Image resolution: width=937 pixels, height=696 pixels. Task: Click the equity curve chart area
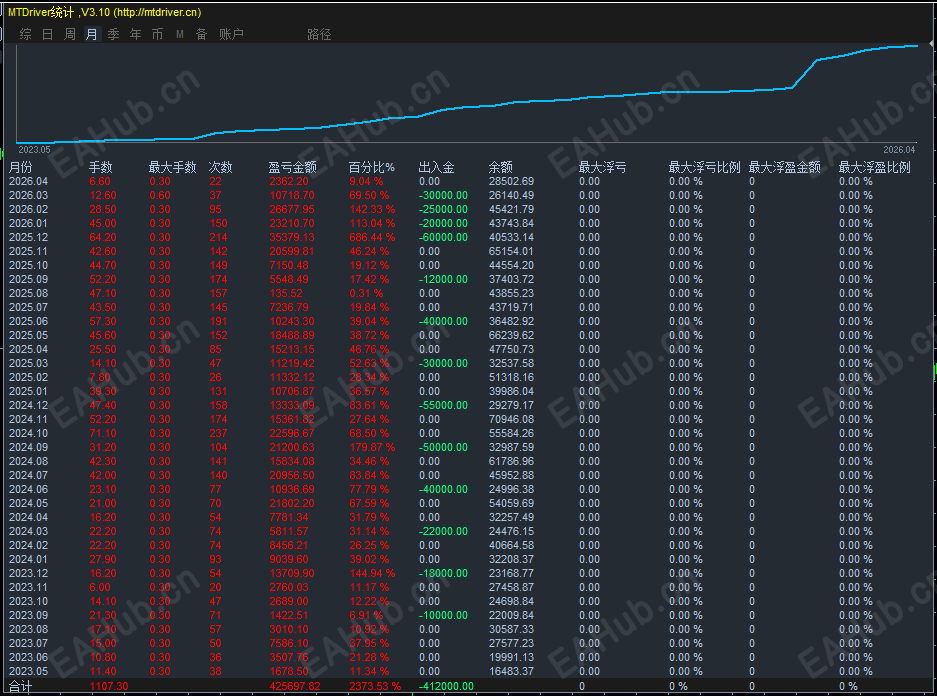coord(460,90)
